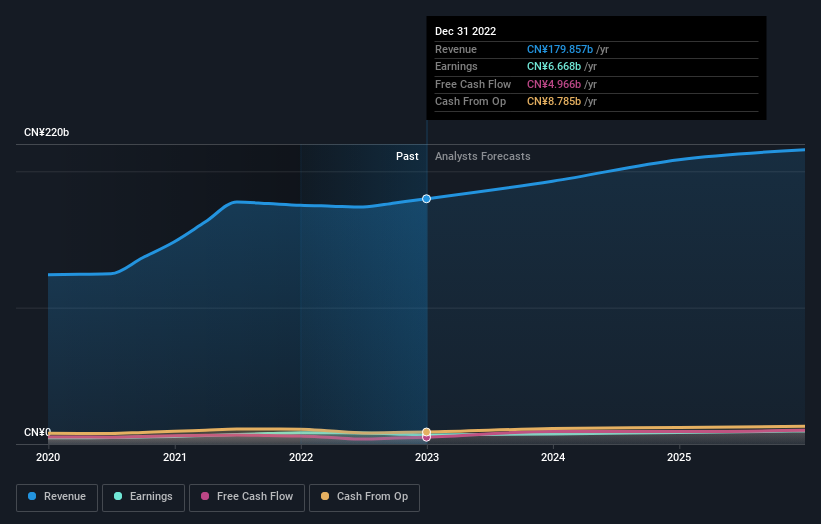Click the CN¥0 y-axis label
Screen dimensions: 821x524
click(37, 432)
